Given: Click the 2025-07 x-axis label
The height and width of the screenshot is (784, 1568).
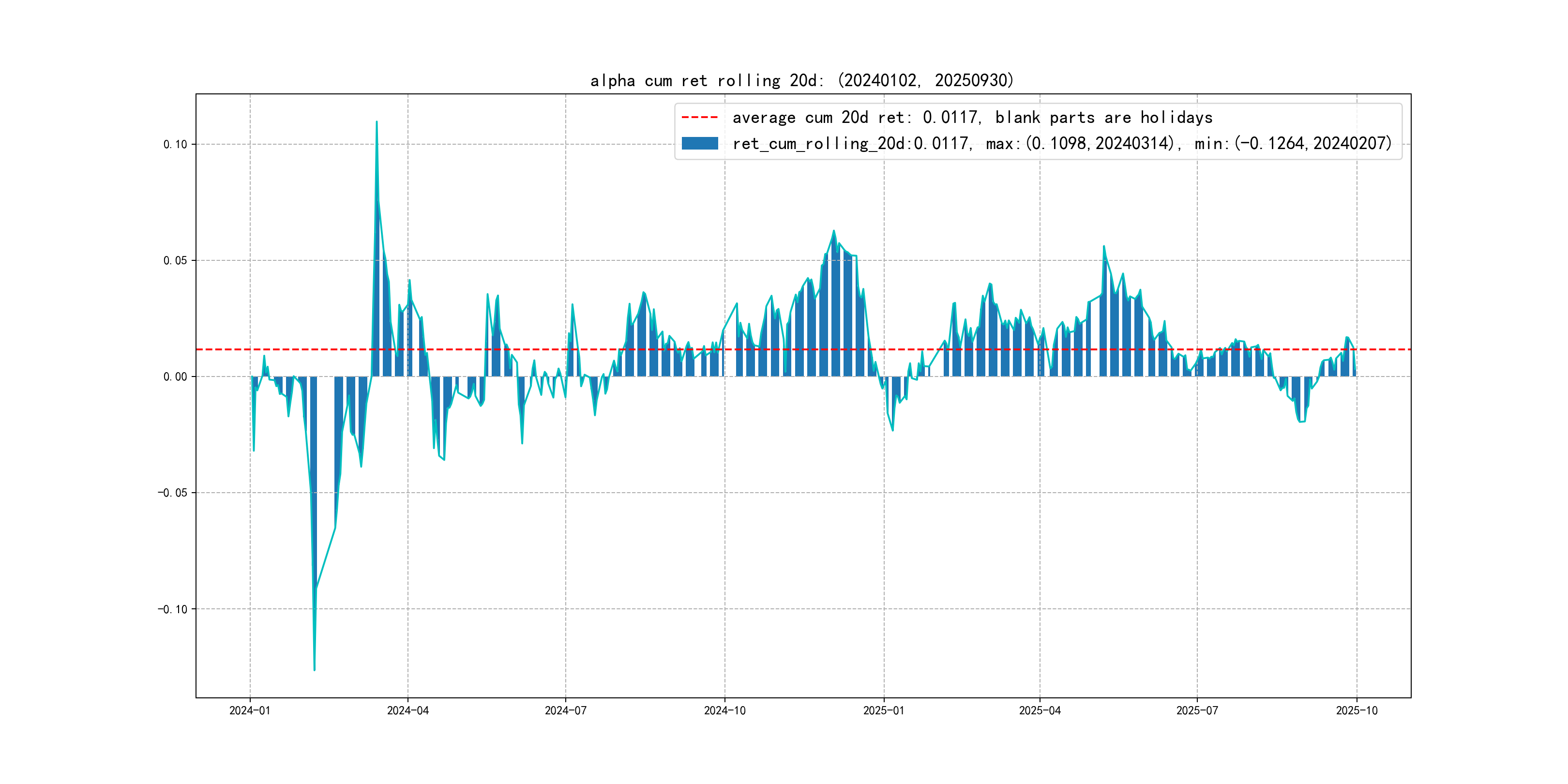Looking at the screenshot, I should click(x=1197, y=710).
